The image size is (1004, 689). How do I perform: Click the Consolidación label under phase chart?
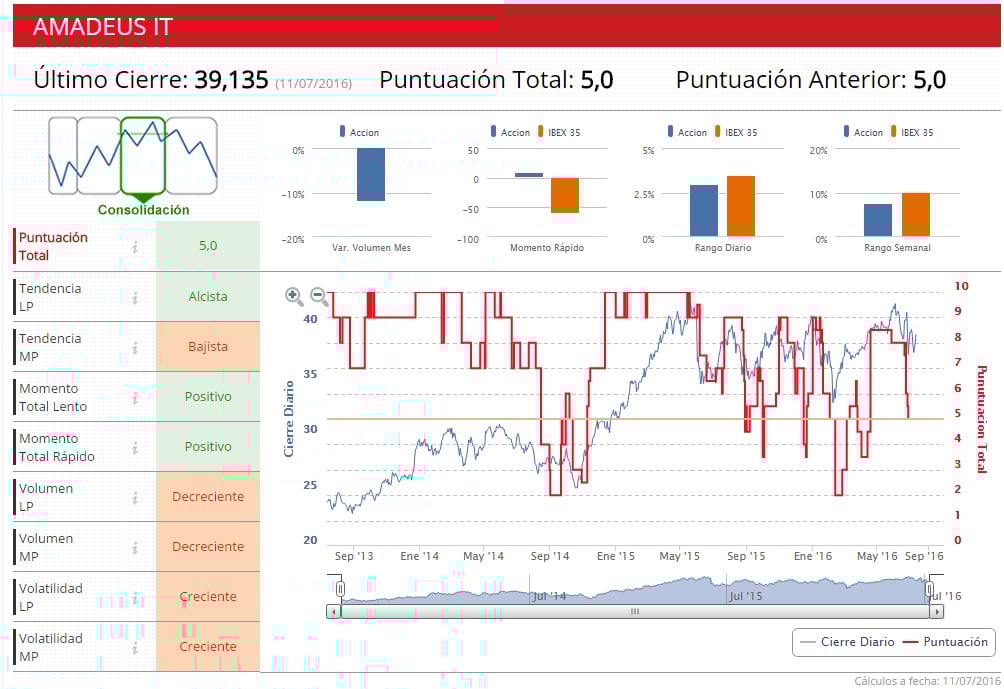(x=143, y=210)
